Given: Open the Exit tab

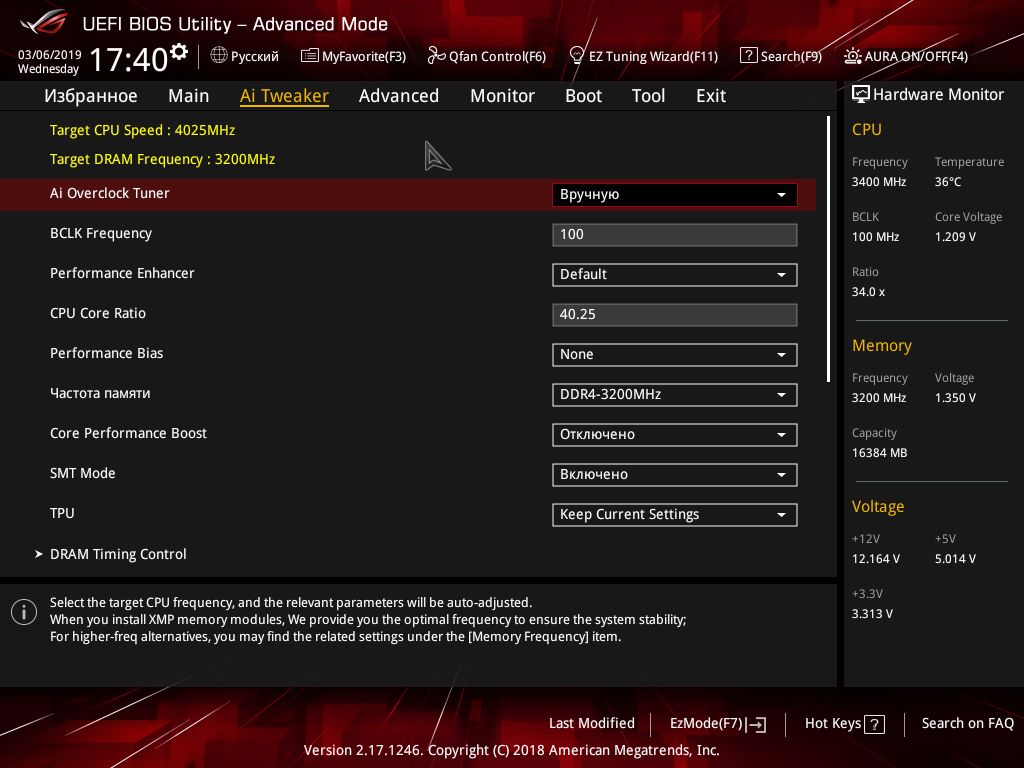Looking at the screenshot, I should (711, 96).
